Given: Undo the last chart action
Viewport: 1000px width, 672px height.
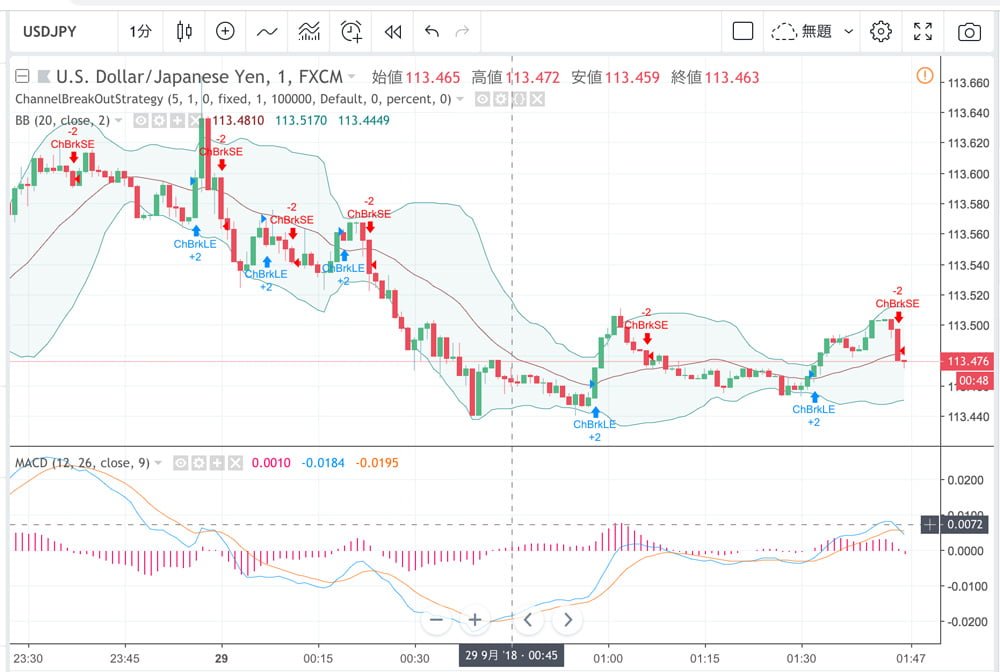Looking at the screenshot, I should click(432, 31).
